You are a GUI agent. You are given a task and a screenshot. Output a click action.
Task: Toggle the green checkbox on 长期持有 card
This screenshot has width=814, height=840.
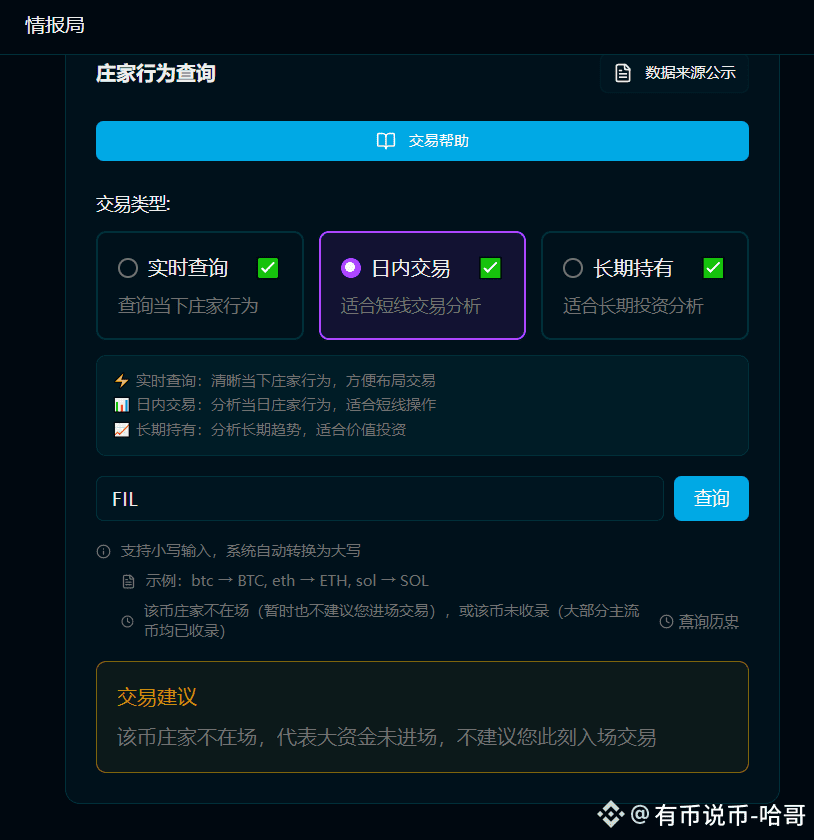[x=713, y=268]
